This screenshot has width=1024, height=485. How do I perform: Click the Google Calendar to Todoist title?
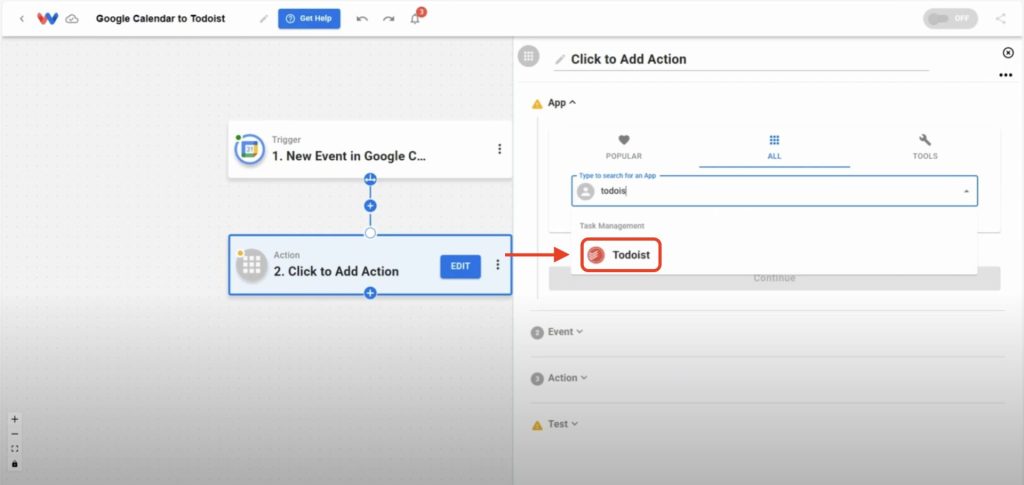pyautogui.click(x=161, y=19)
